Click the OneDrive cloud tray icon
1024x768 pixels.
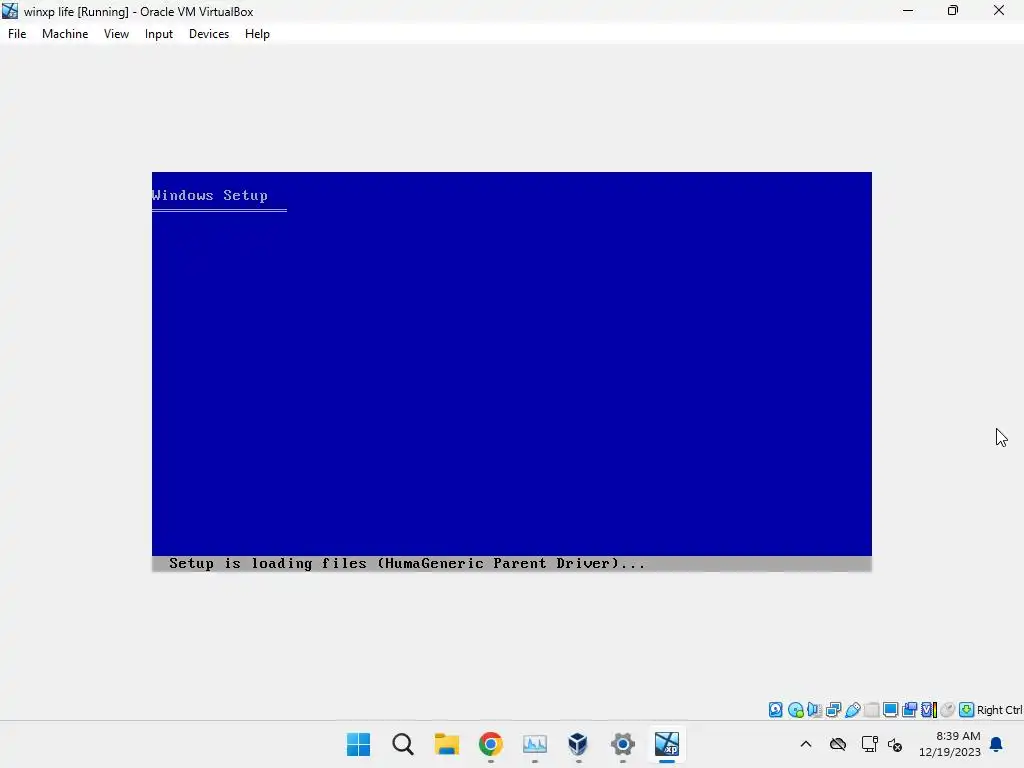point(838,744)
